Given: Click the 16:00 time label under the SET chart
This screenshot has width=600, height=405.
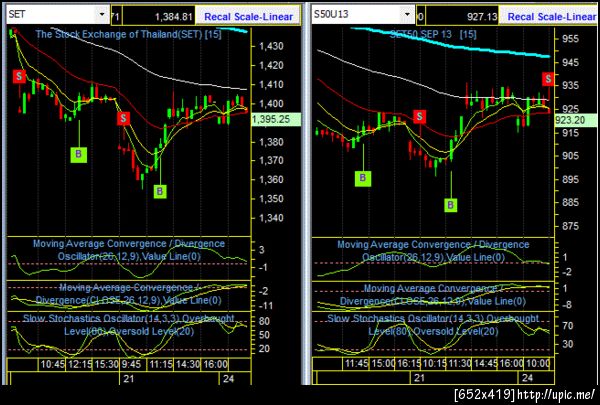Looking at the screenshot, I should 215,364.
